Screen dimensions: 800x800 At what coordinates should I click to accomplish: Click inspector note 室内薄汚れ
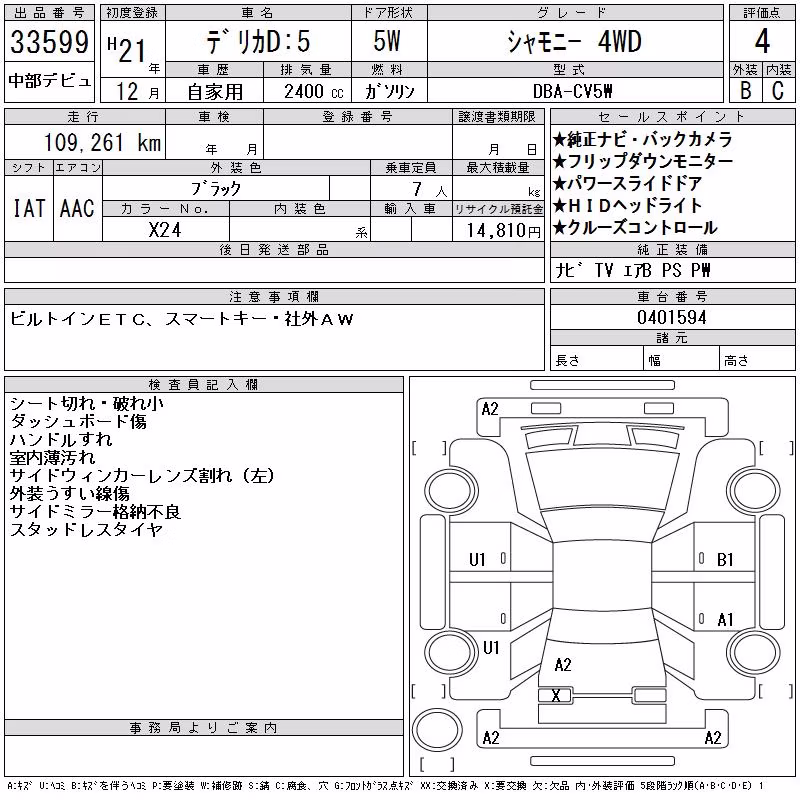[x=52, y=458]
